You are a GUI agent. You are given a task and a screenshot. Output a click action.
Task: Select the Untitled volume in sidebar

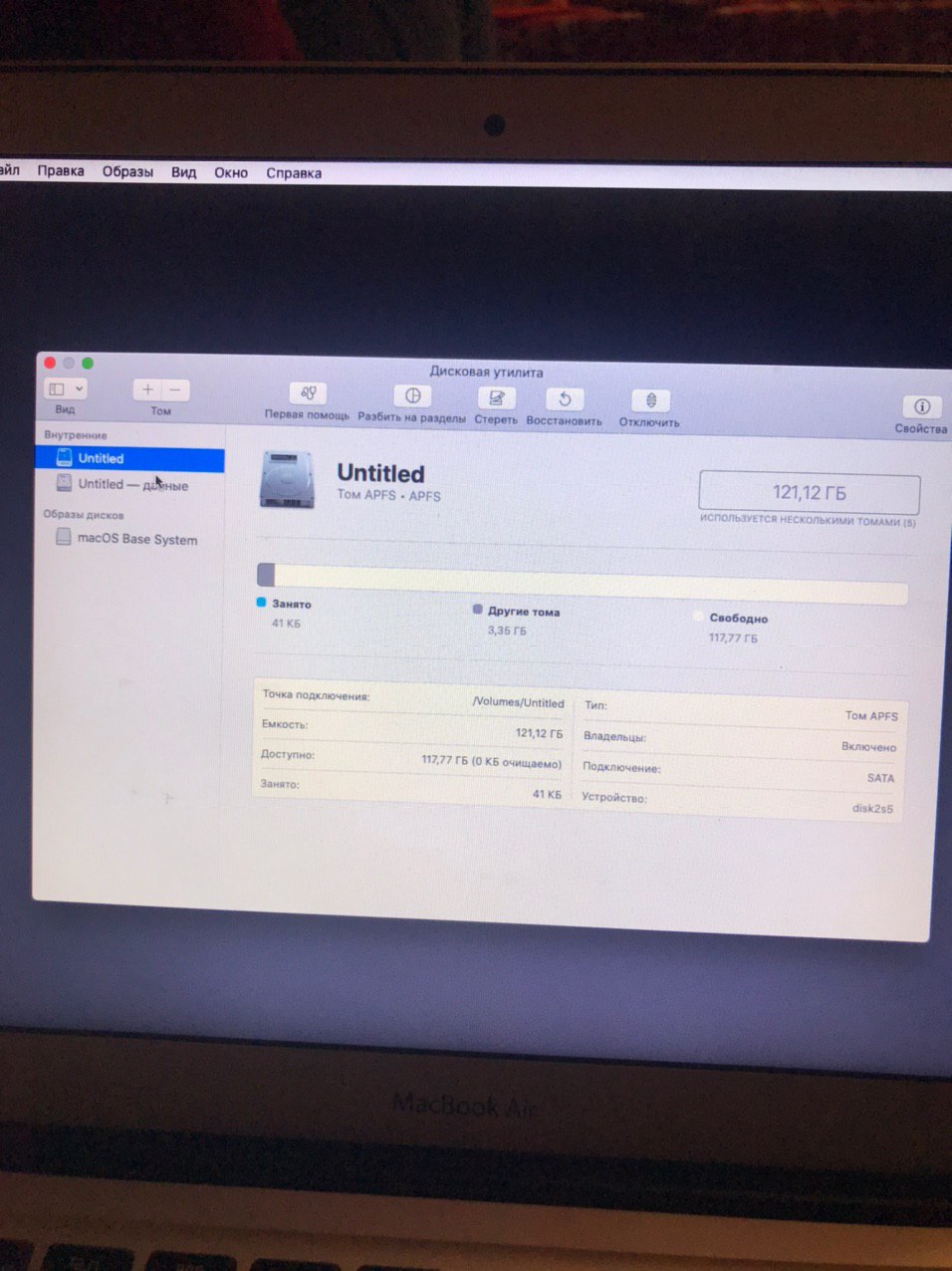(129, 458)
